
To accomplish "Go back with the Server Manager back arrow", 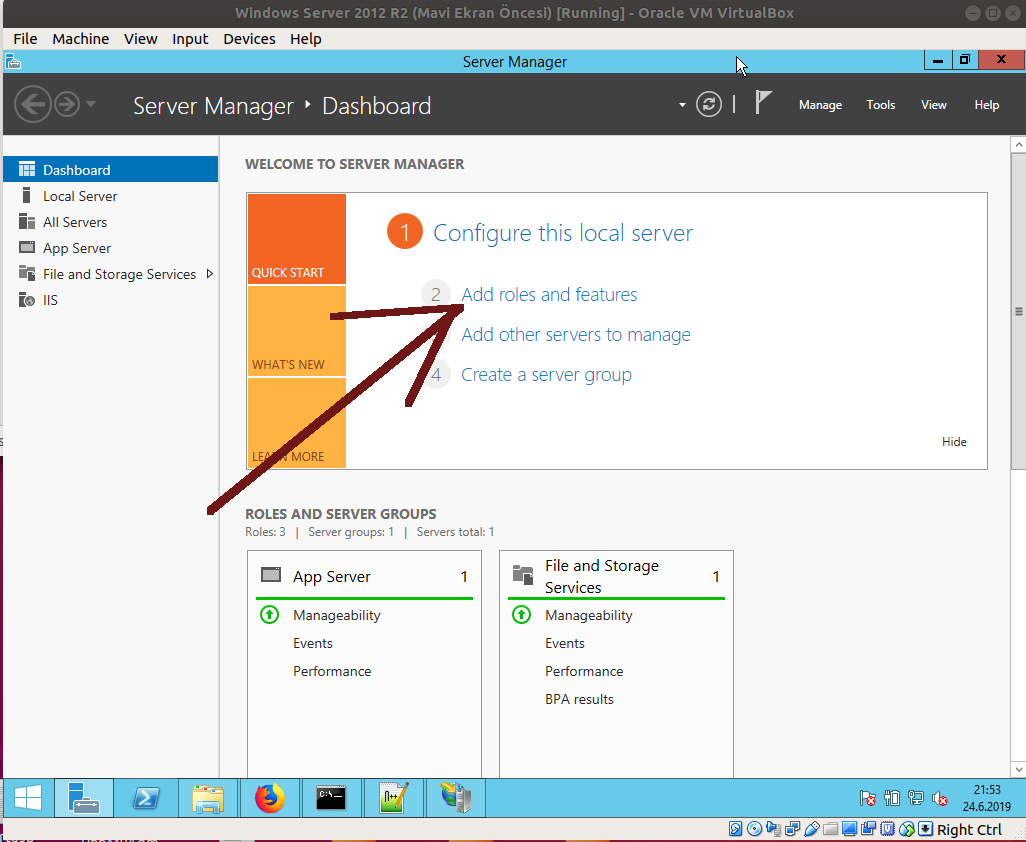I will (x=32, y=104).
